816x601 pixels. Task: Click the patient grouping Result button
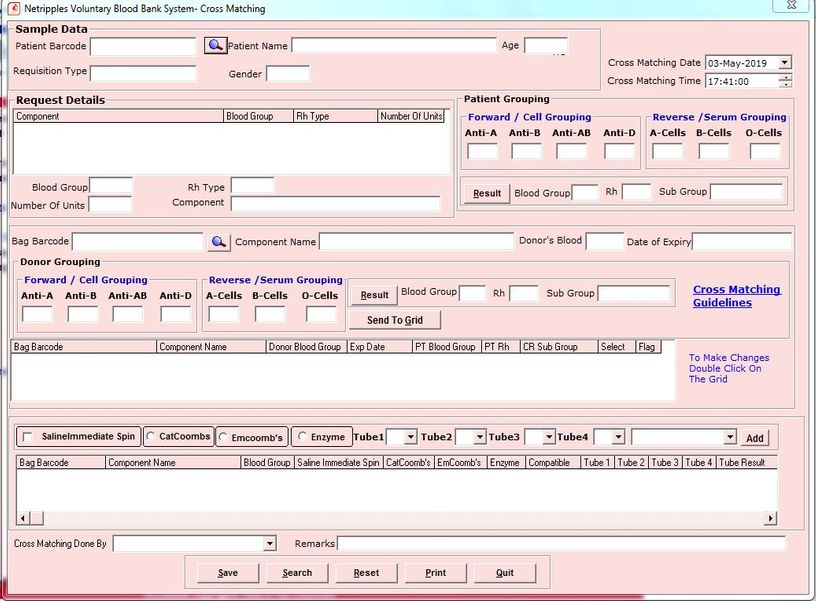pos(487,193)
